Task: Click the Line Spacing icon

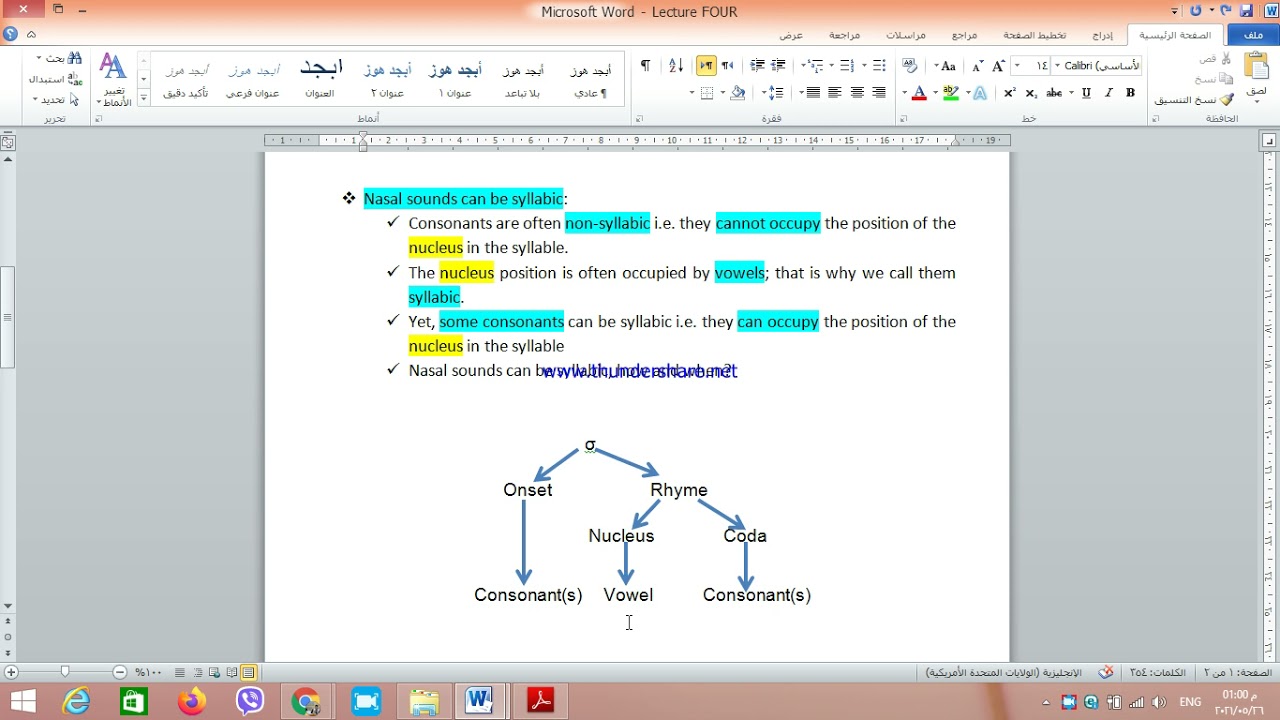Action: coord(775,93)
